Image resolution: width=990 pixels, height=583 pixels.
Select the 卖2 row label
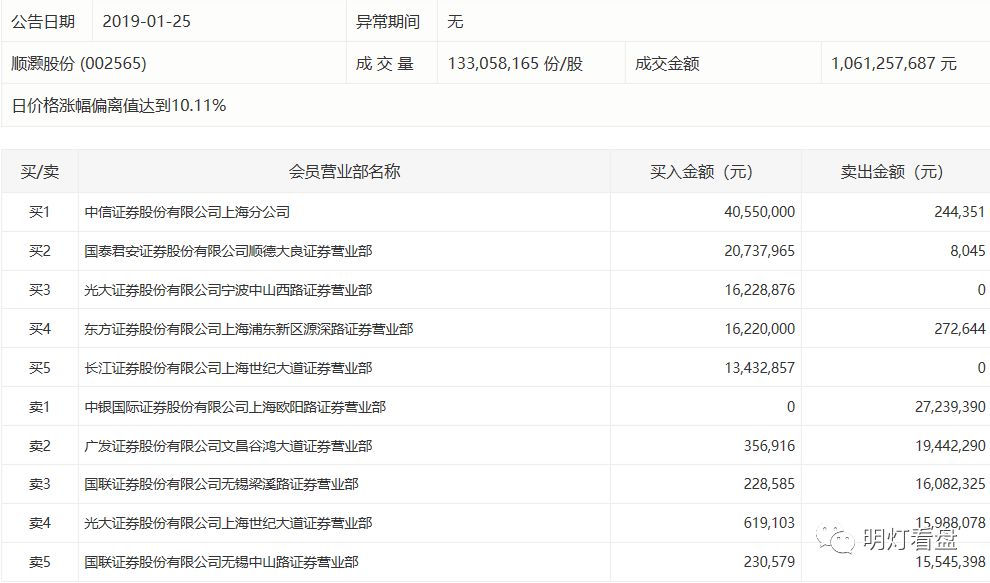(39, 447)
